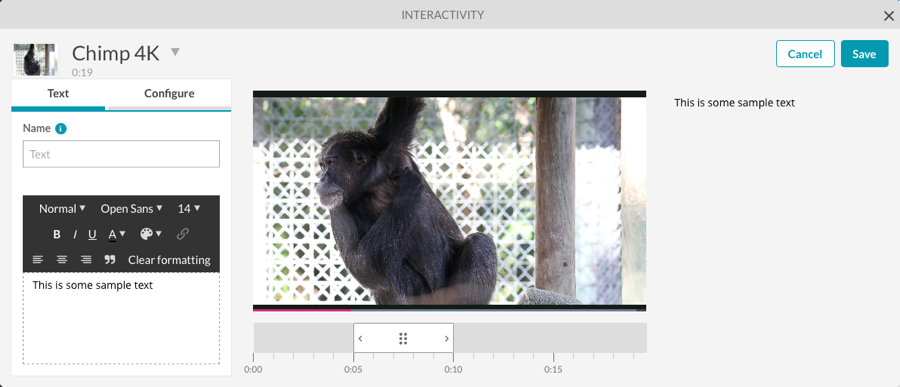This screenshot has width=900, height=387.
Task: Click the Name info icon
Action: tap(61, 129)
